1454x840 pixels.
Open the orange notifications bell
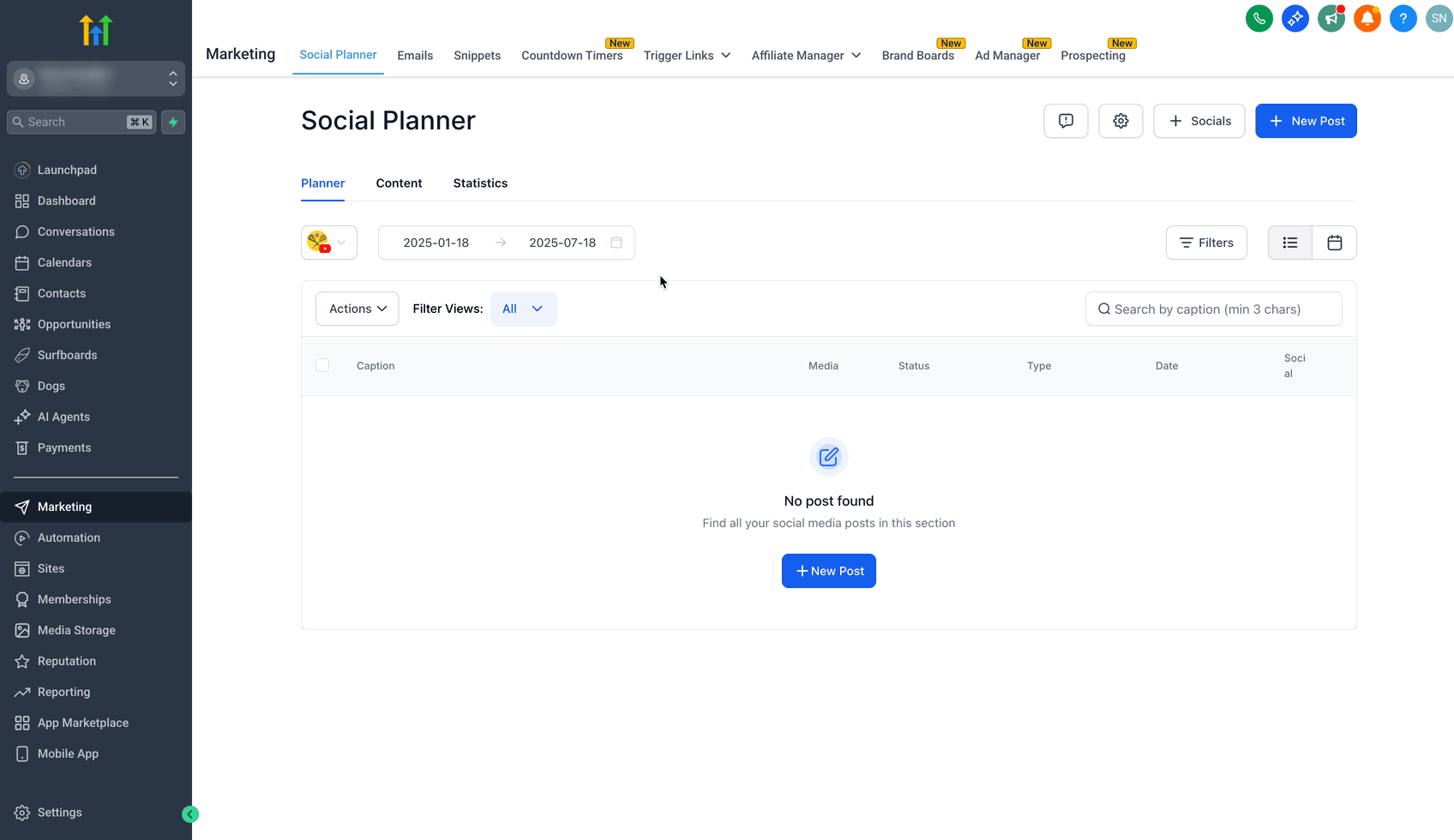click(1367, 18)
